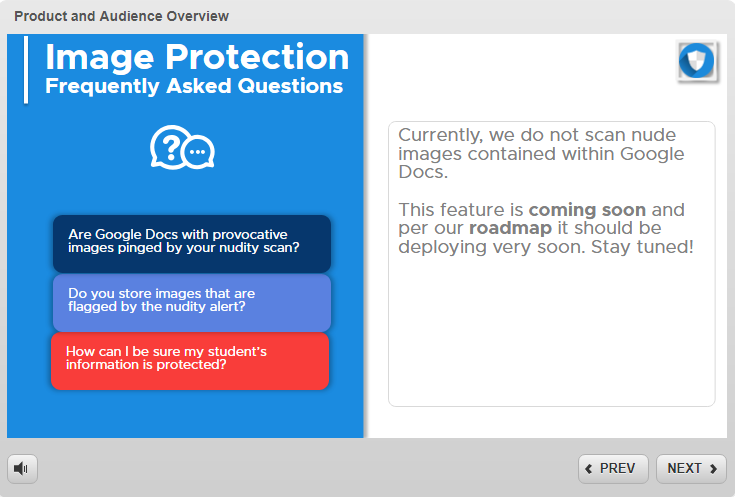Click the ellipsis chat bubble icon
Viewport: 735px width, 497px height.
pyautogui.click(x=199, y=153)
